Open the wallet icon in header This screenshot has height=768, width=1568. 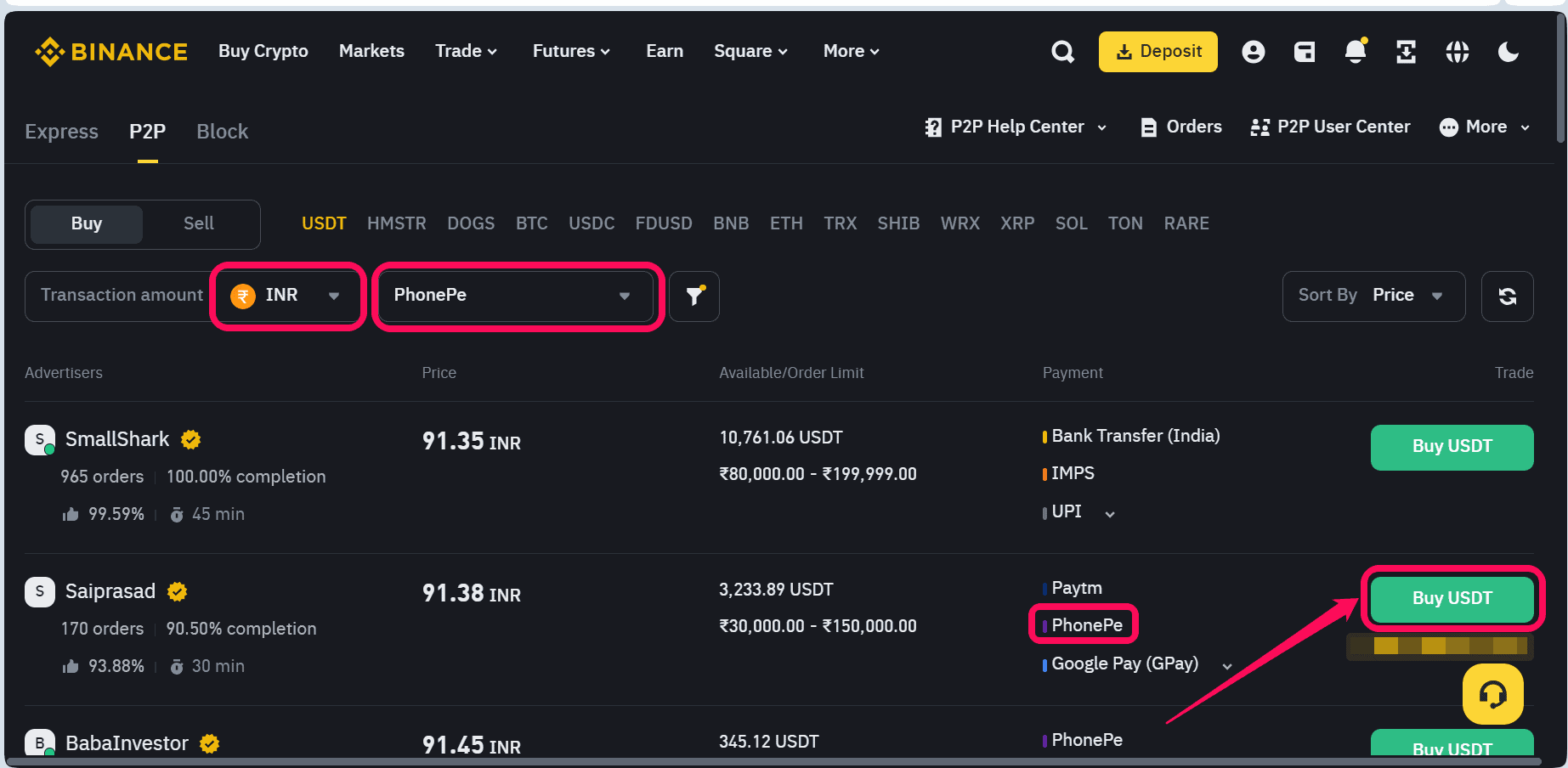pyautogui.click(x=1305, y=52)
